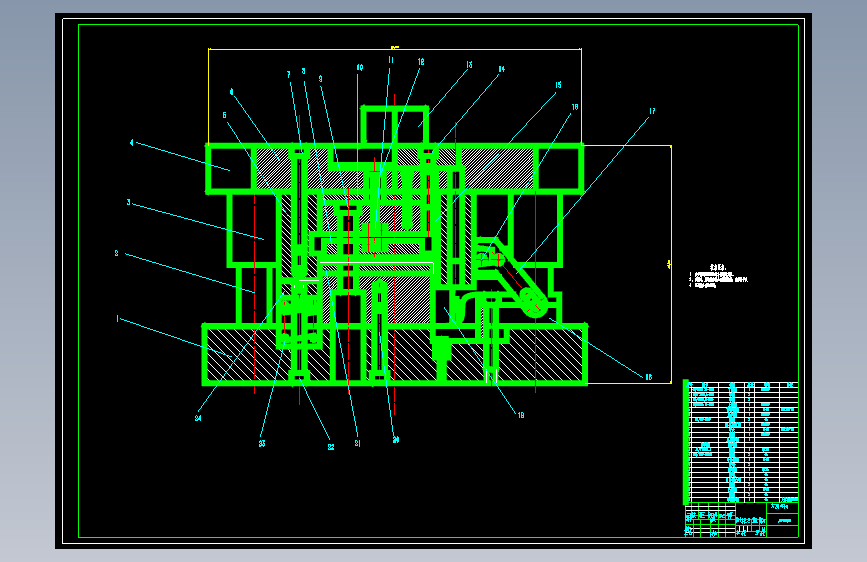This screenshot has width=867, height=562.
Task: Click part callout number 4
Action: click(132, 143)
